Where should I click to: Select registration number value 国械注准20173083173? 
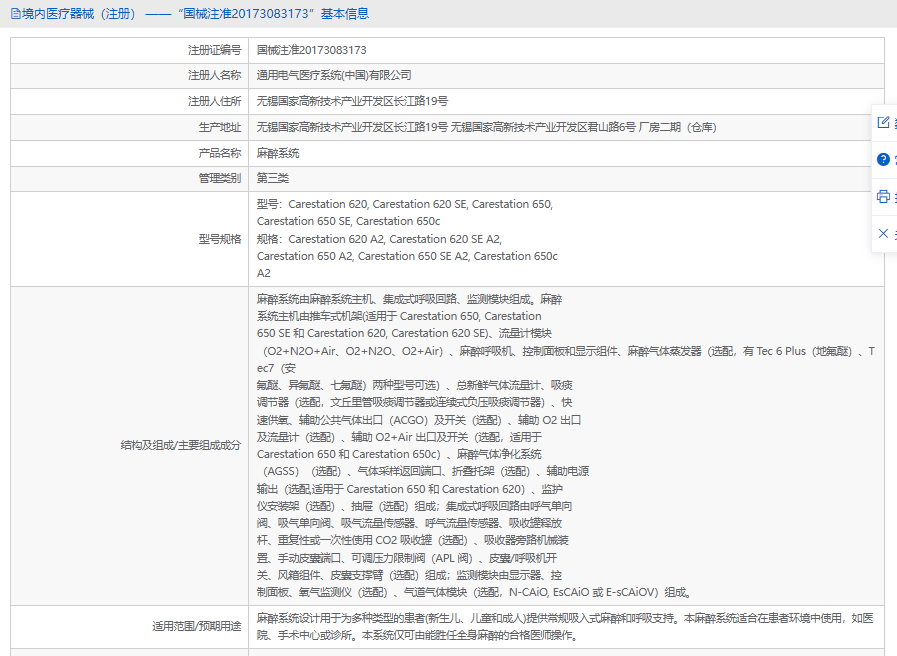pyautogui.click(x=312, y=50)
